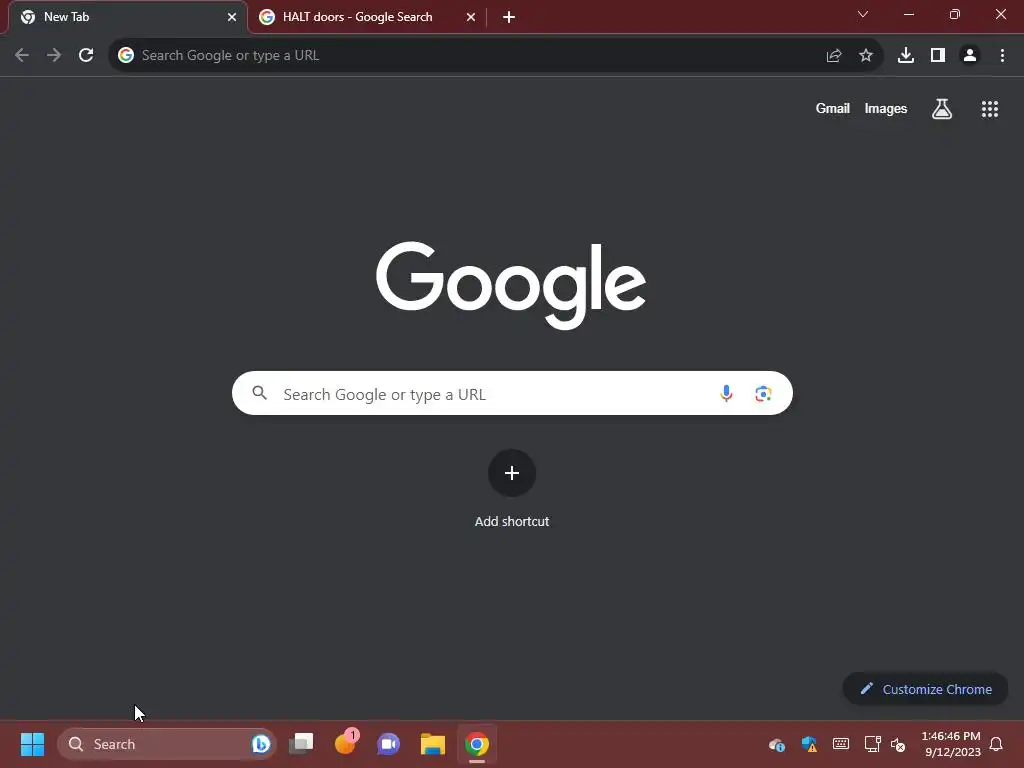Close the New Tab tab

click(232, 17)
